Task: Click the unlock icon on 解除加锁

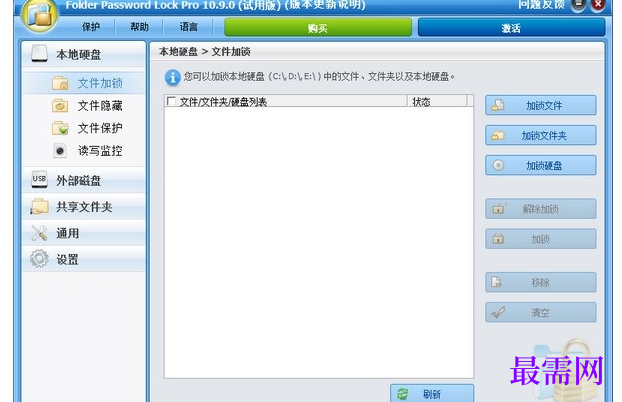Action: point(498,208)
